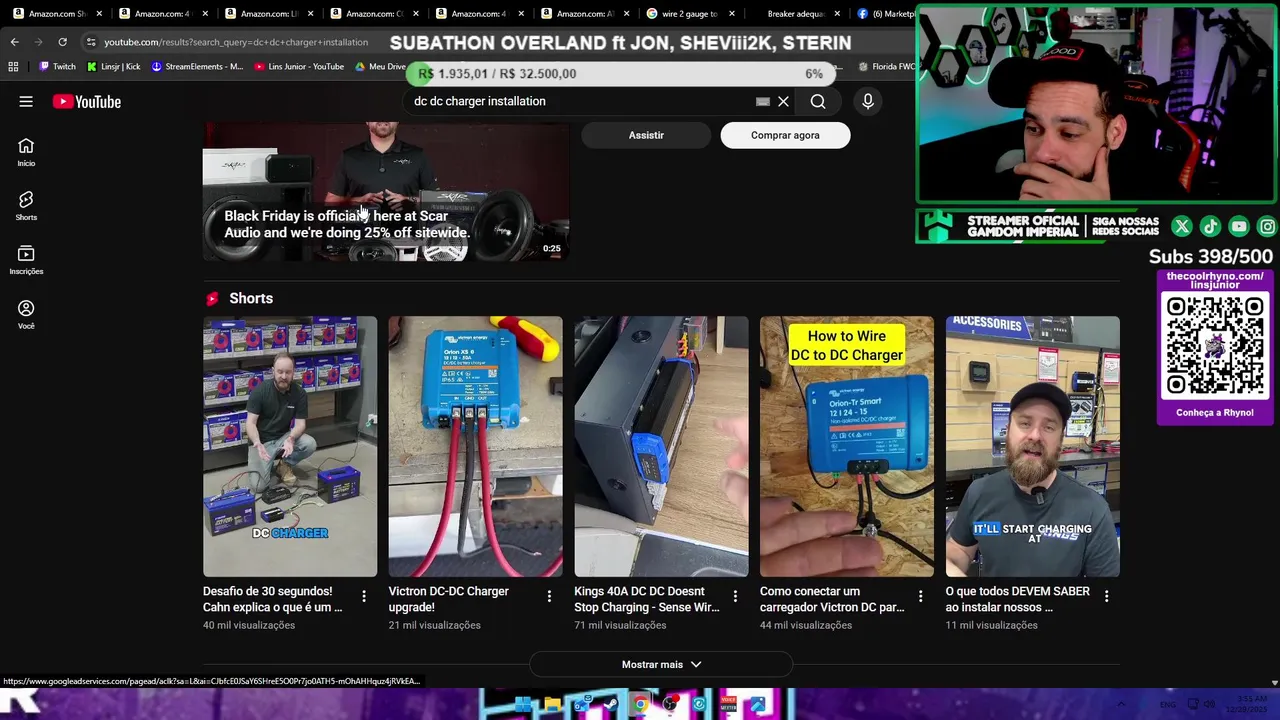Image resolution: width=1280 pixels, height=720 pixels.
Task: Open Voicemeeter from the taskbar
Action: click(x=729, y=704)
